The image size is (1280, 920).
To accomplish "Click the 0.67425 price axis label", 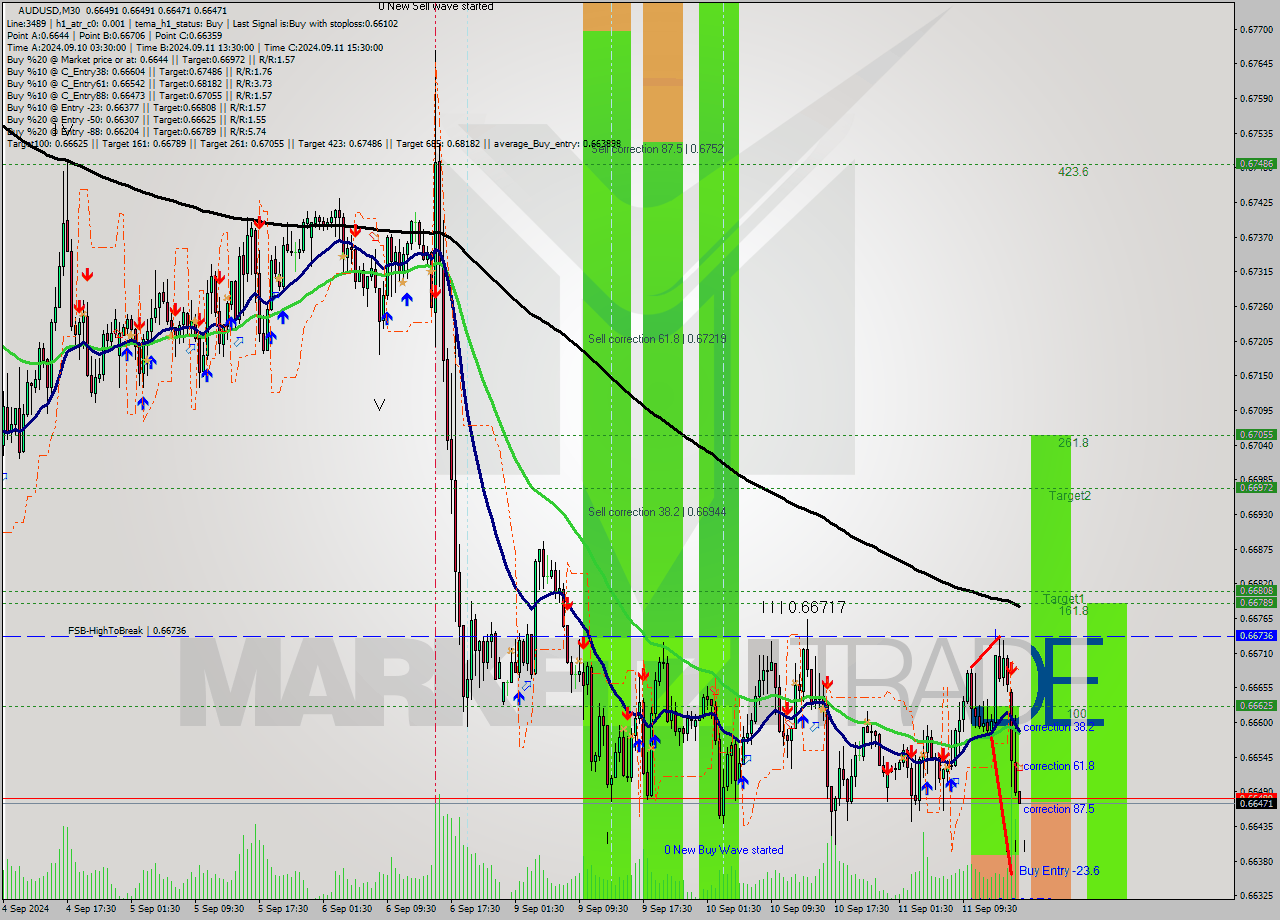I will (x=1255, y=202).
